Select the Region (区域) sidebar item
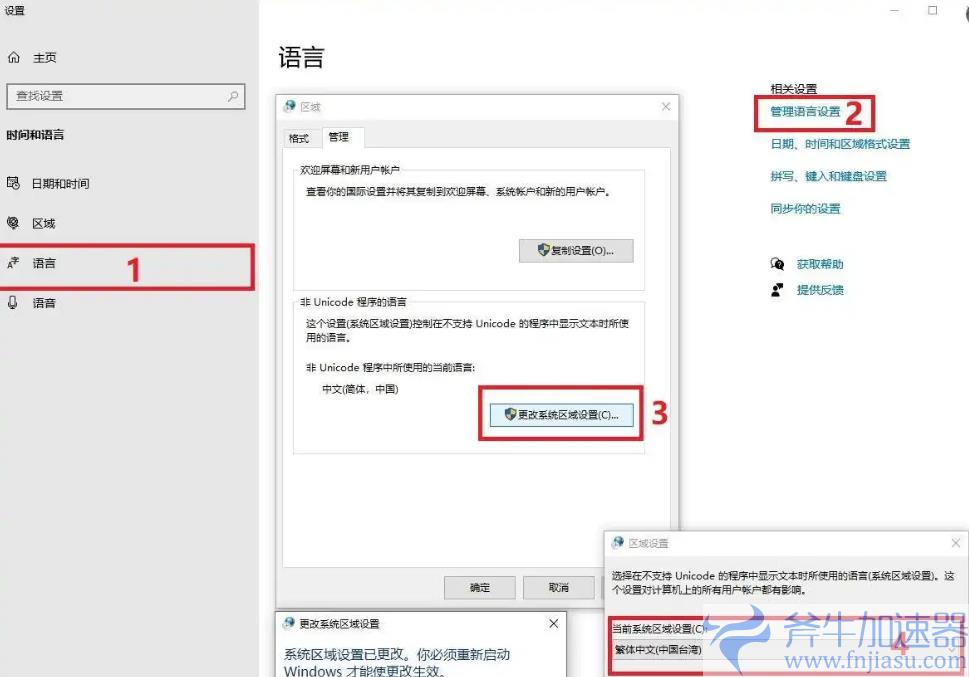969x677 pixels. pos(43,223)
